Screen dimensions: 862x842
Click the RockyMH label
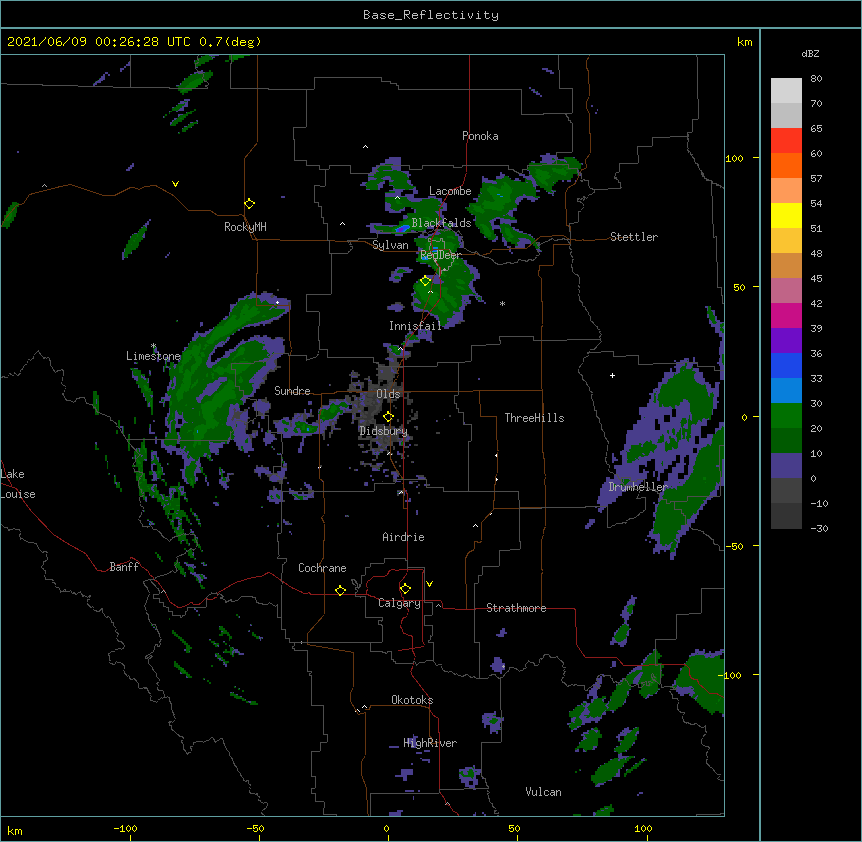[x=245, y=226]
